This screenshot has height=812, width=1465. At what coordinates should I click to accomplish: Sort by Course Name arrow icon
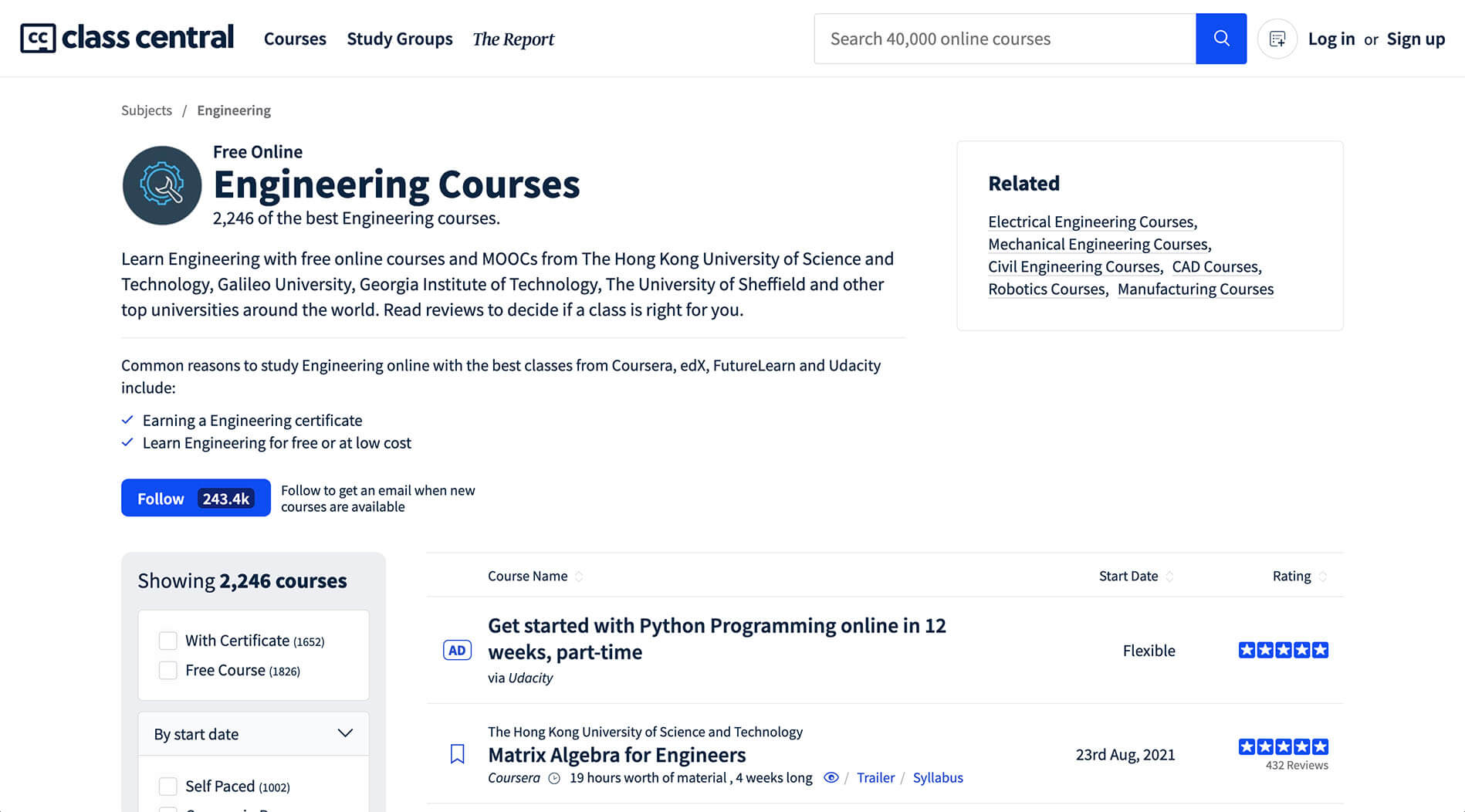click(579, 577)
